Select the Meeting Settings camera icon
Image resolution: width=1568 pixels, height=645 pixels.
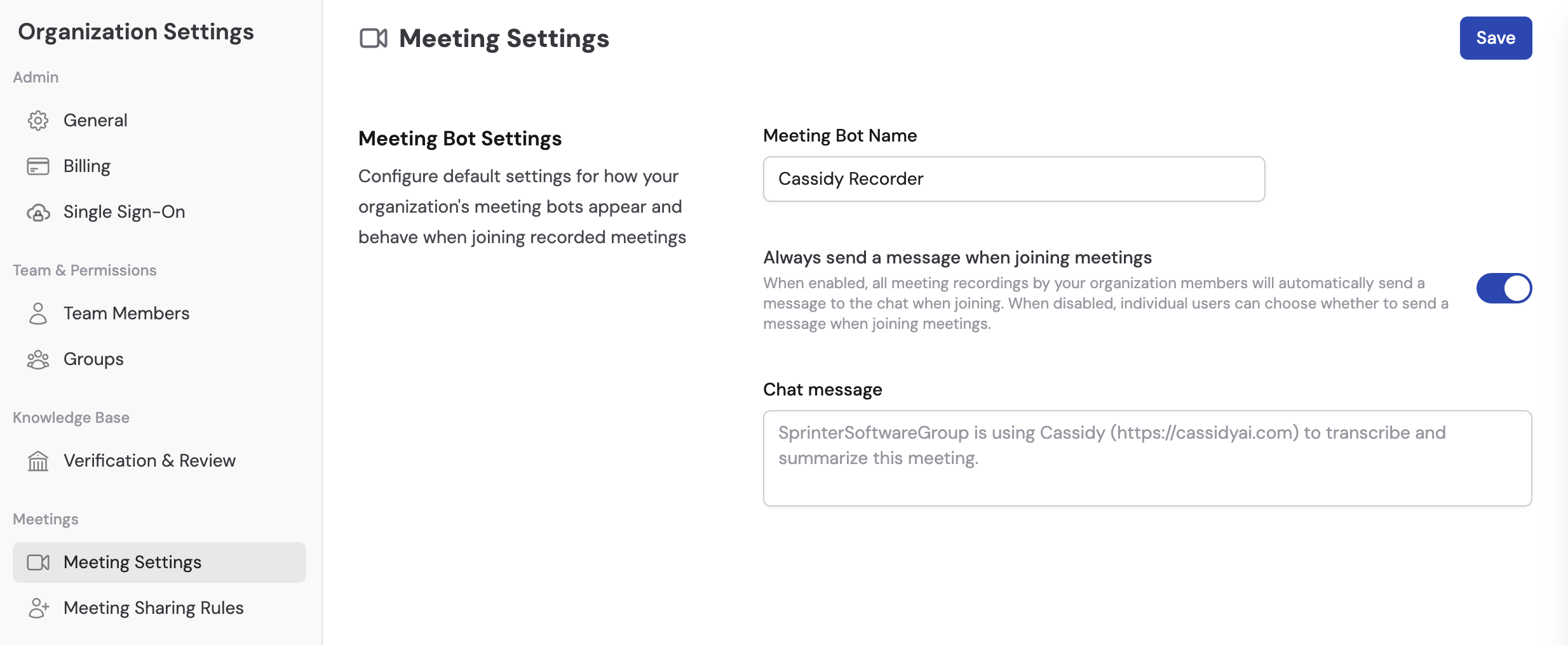point(38,562)
